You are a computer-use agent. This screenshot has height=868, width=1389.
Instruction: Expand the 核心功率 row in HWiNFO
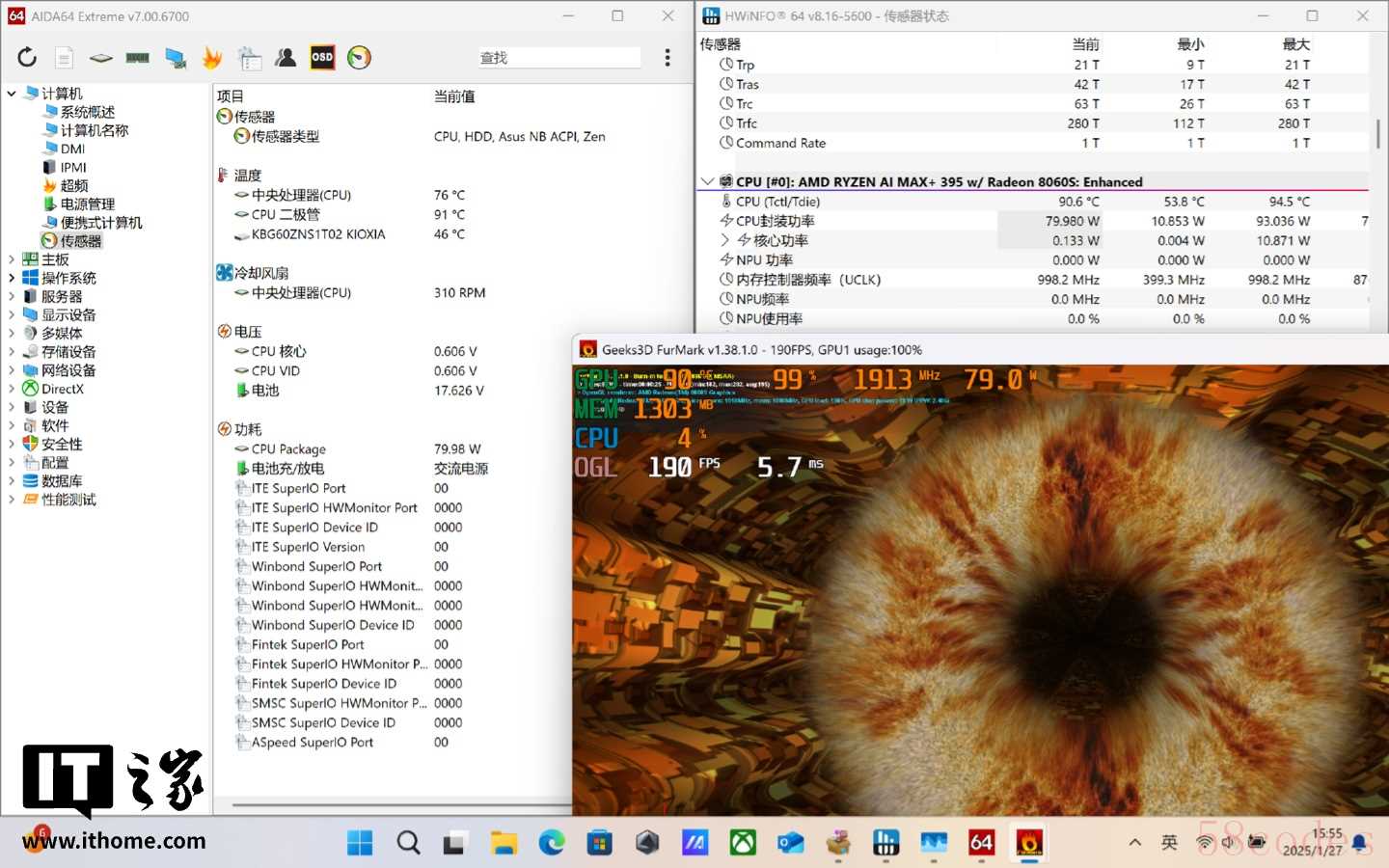(x=725, y=240)
